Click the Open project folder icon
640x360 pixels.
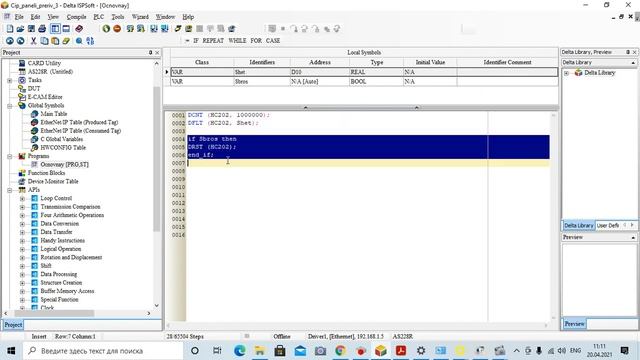tap(20, 29)
